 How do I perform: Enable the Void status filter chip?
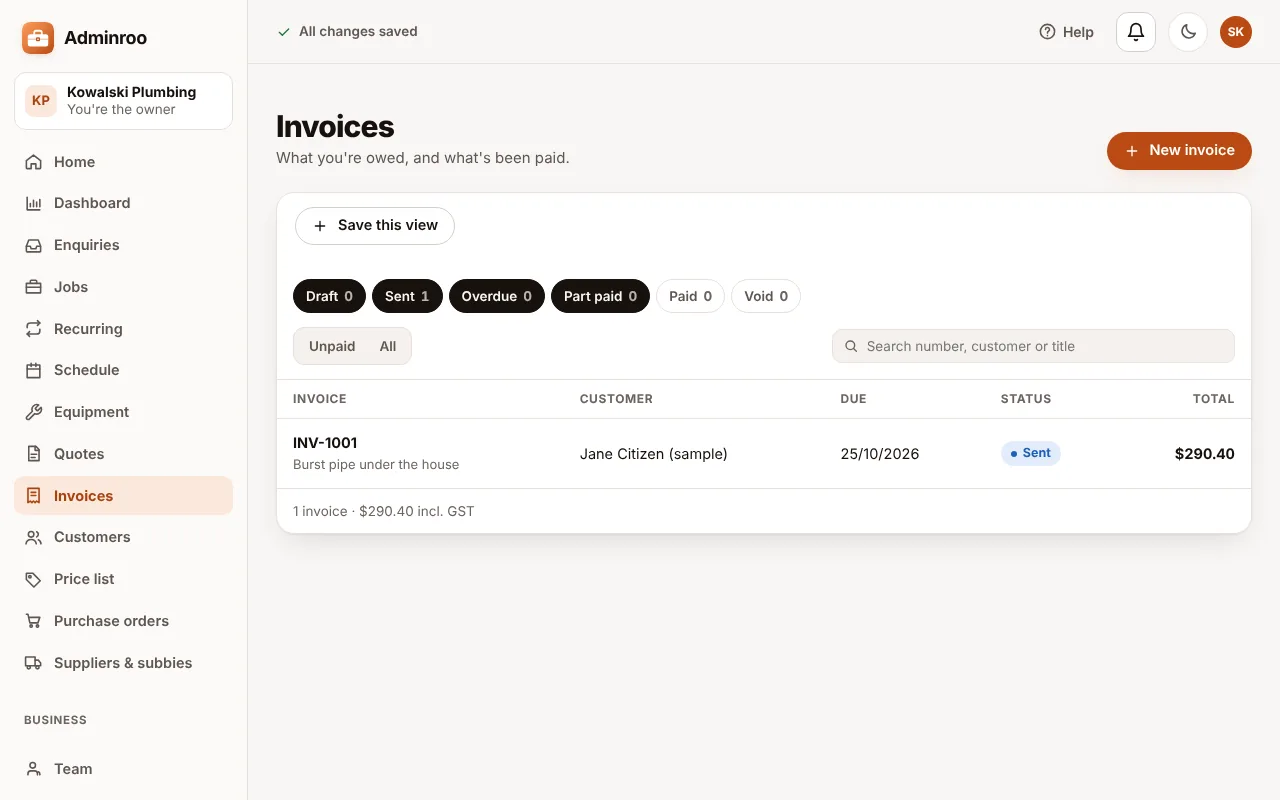coord(766,296)
